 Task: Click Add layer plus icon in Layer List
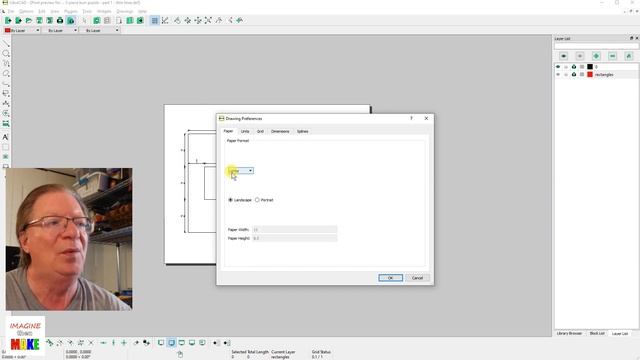[x=596, y=56]
